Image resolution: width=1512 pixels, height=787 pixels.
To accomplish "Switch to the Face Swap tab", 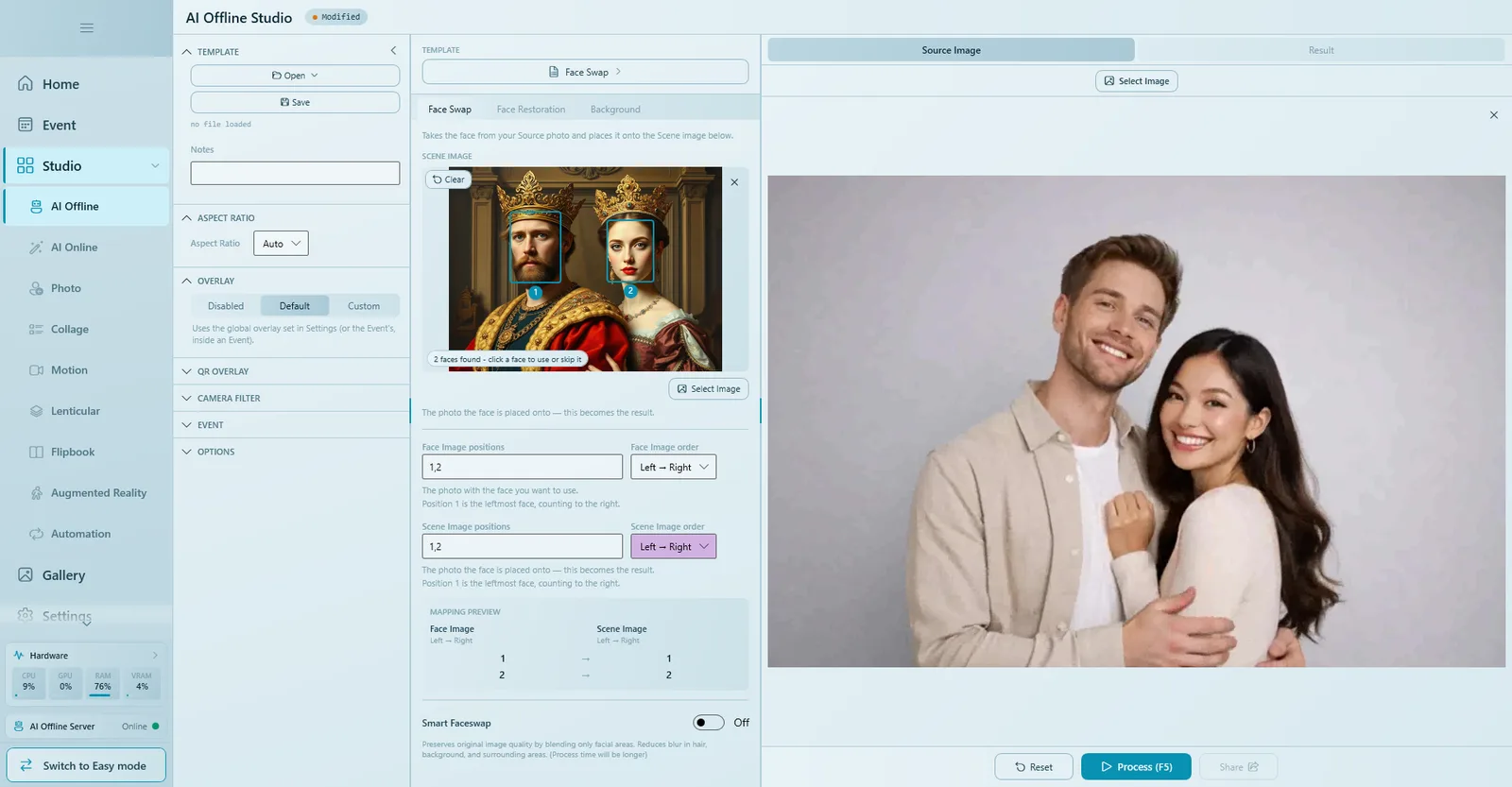I will click(x=450, y=110).
